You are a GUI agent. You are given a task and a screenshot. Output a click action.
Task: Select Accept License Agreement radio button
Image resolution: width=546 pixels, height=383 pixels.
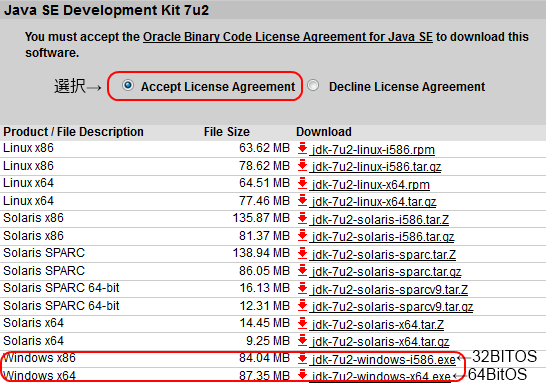click(128, 85)
